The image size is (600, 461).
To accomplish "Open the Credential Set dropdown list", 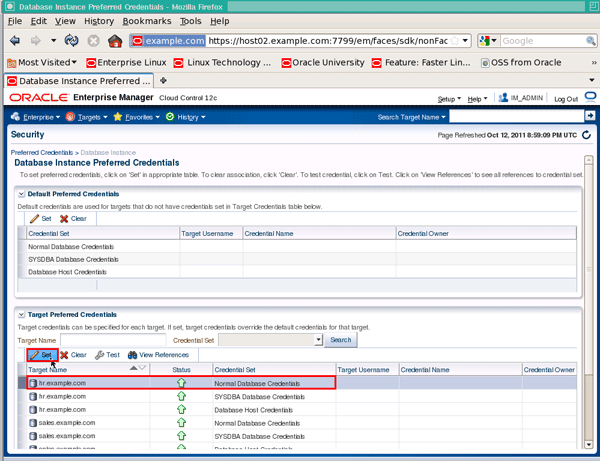I will (x=318, y=340).
